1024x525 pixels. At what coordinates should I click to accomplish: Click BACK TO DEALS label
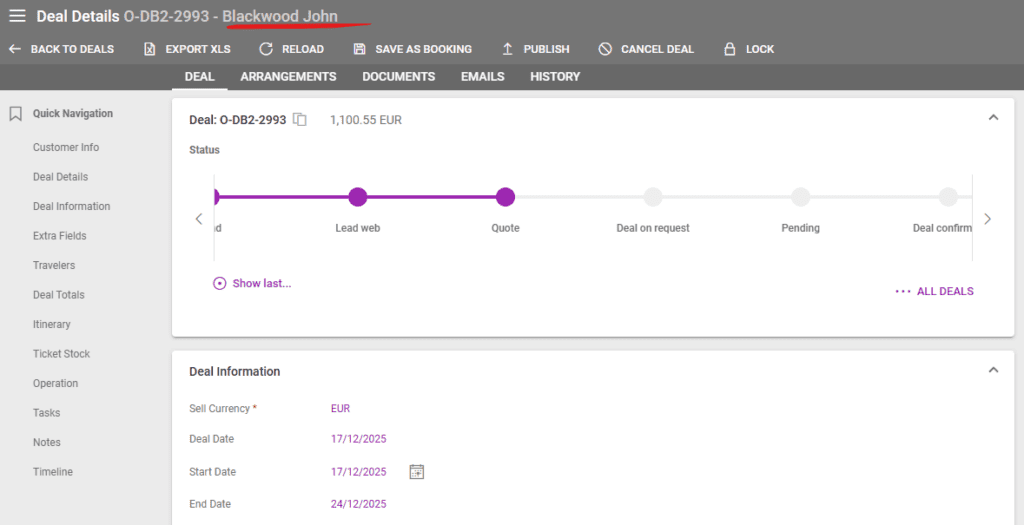coord(72,49)
